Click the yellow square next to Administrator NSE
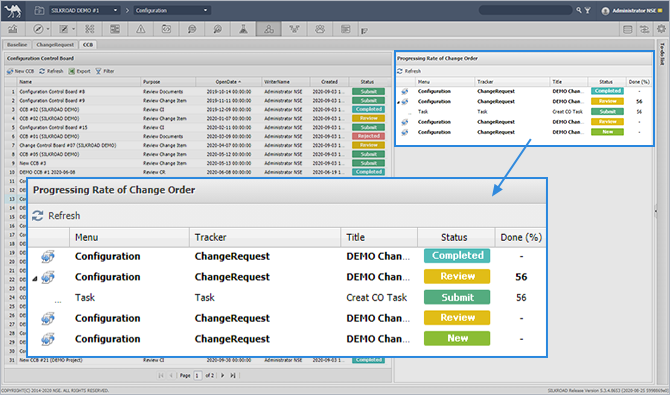This screenshot has width=670, height=395. coord(661,11)
